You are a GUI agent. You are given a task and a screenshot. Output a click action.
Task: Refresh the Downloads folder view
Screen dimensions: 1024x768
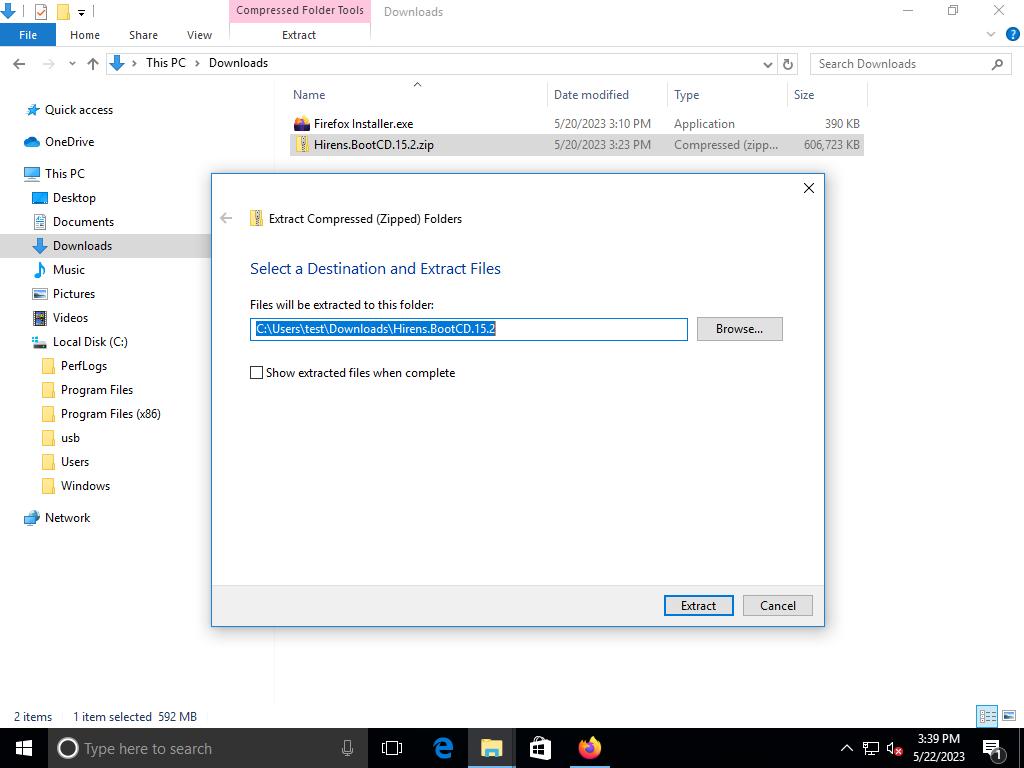[788, 64]
